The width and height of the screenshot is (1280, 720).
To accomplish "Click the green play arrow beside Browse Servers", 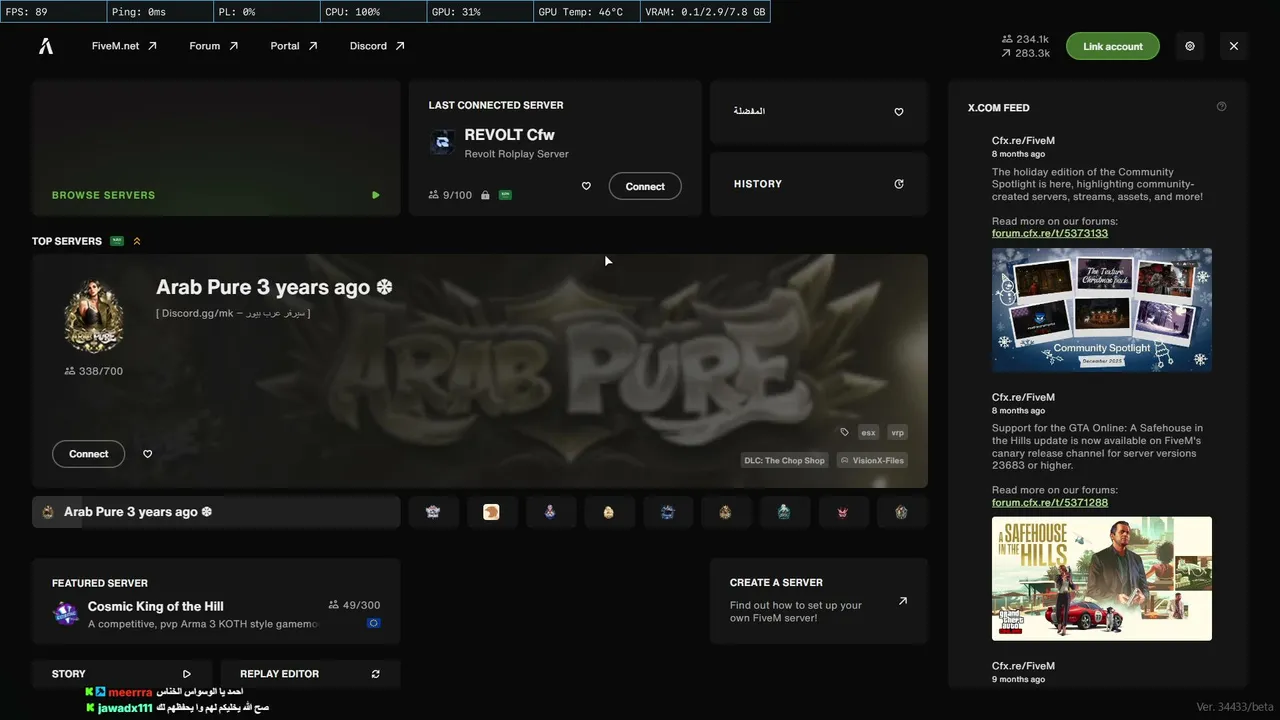I will [376, 195].
